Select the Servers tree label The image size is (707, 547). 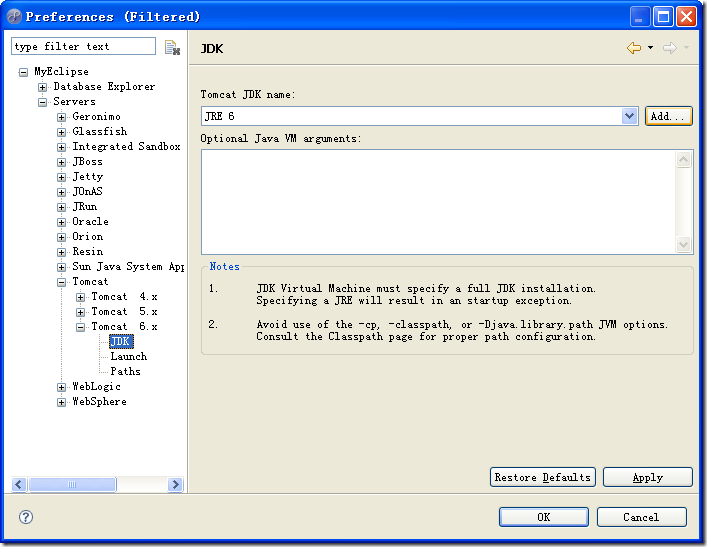coord(74,101)
